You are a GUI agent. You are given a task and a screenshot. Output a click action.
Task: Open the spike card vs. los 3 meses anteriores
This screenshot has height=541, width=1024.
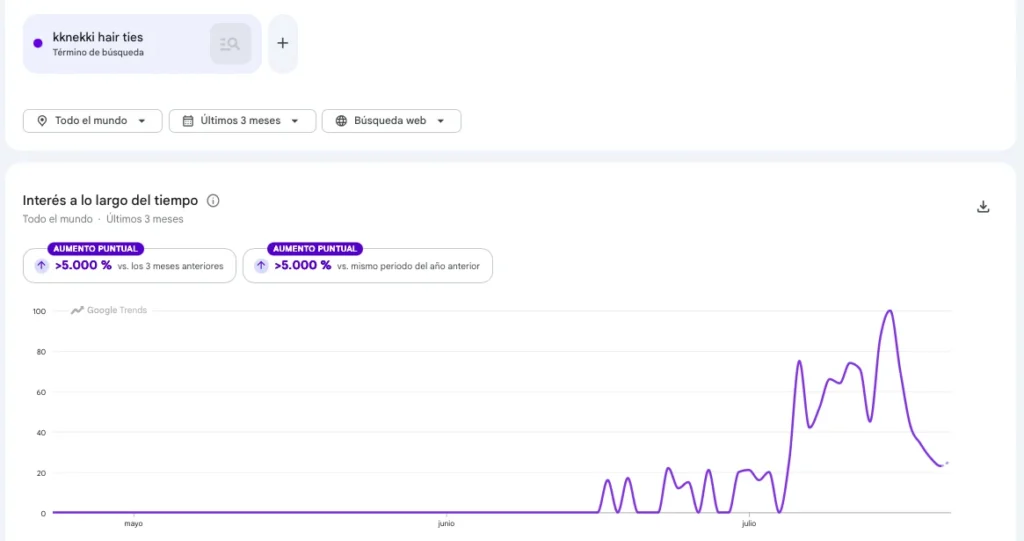point(129,265)
